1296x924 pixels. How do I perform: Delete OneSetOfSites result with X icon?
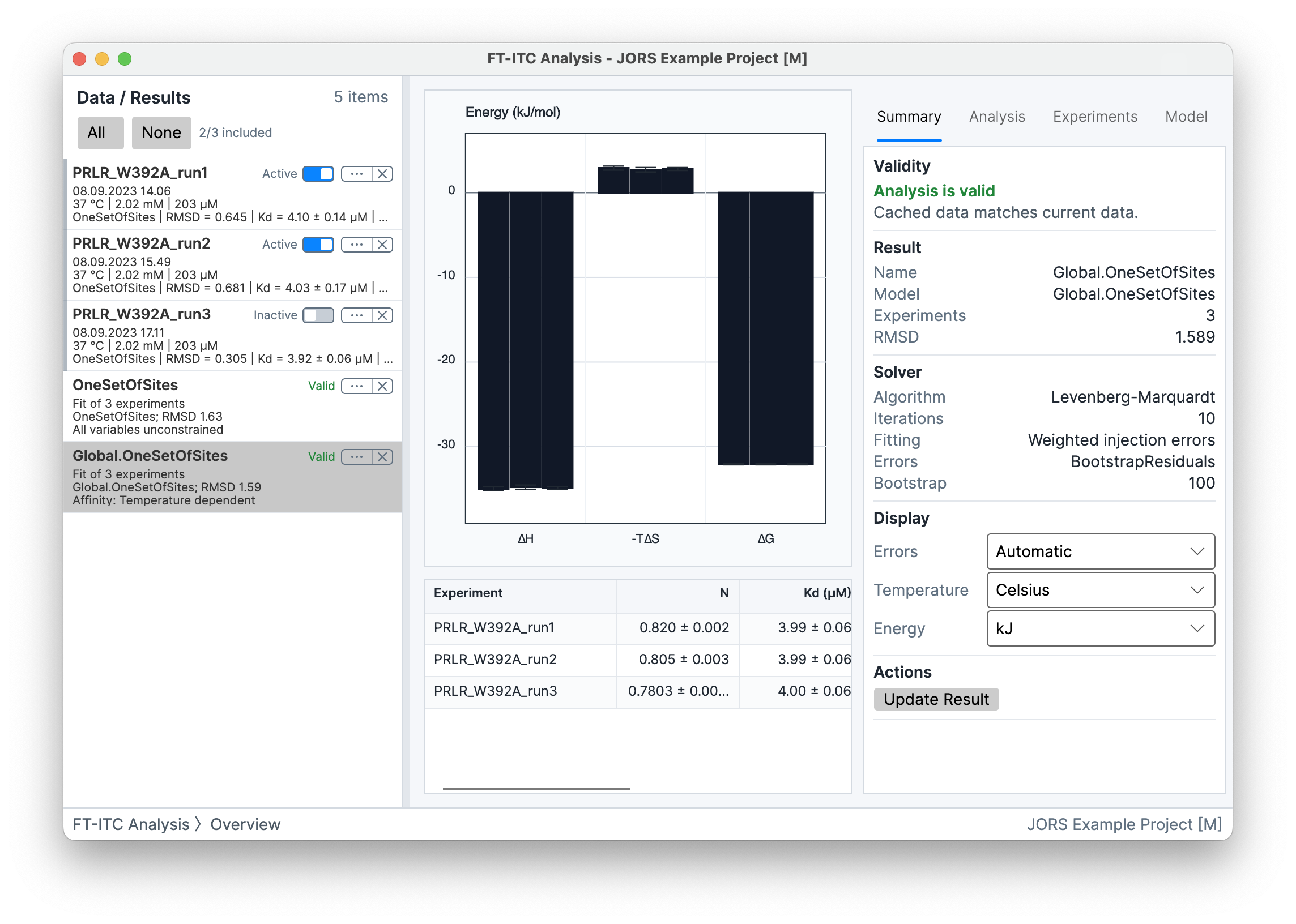coord(382,386)
